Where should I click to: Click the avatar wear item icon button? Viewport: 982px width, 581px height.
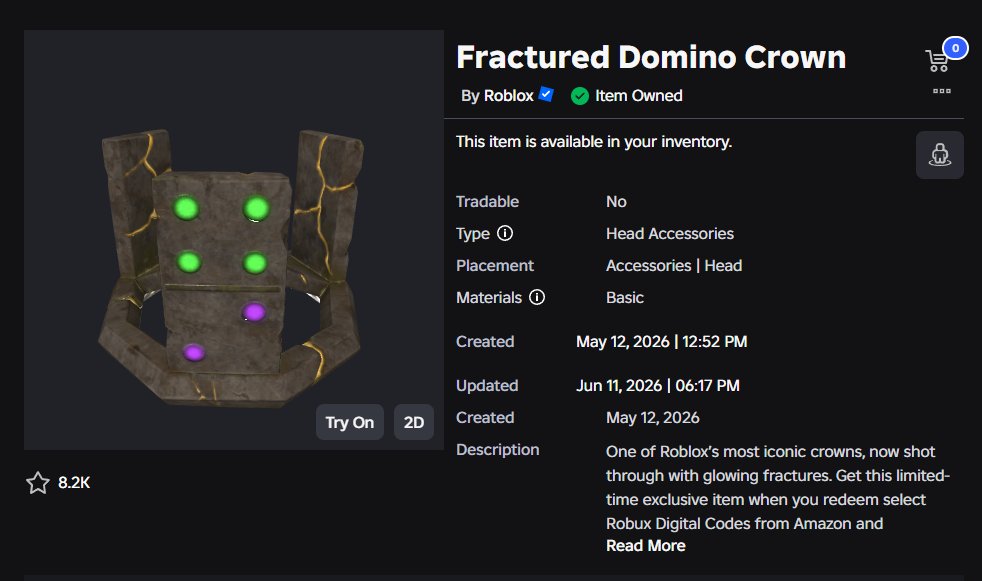coord(939,155)
